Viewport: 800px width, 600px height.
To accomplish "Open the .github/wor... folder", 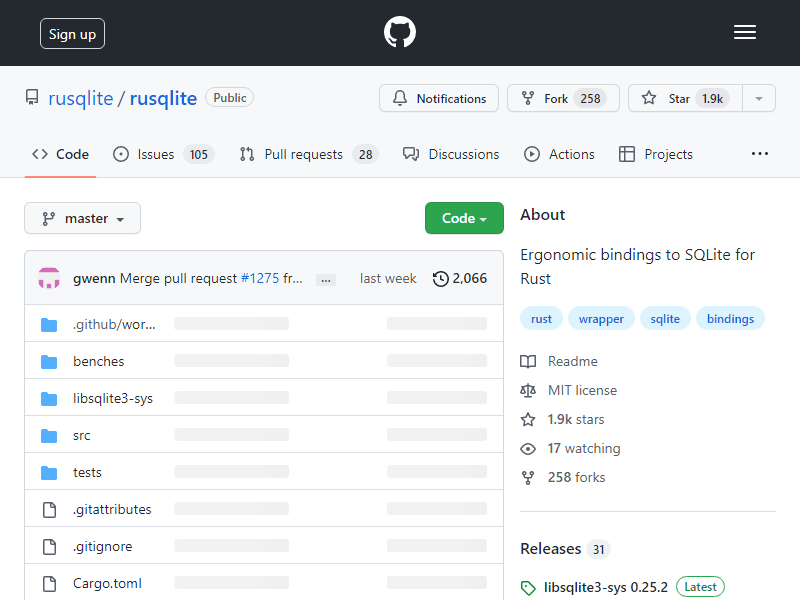I will tap(114, 324).
